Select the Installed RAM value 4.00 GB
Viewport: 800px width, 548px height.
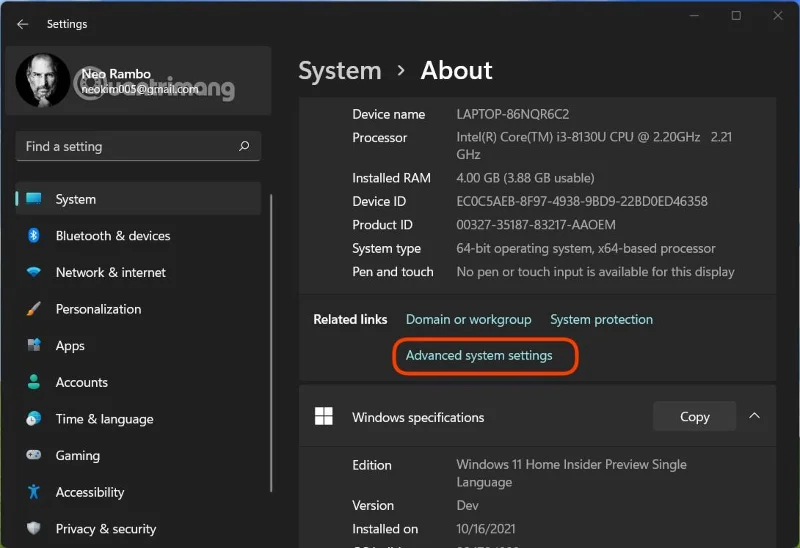point(526,178)
